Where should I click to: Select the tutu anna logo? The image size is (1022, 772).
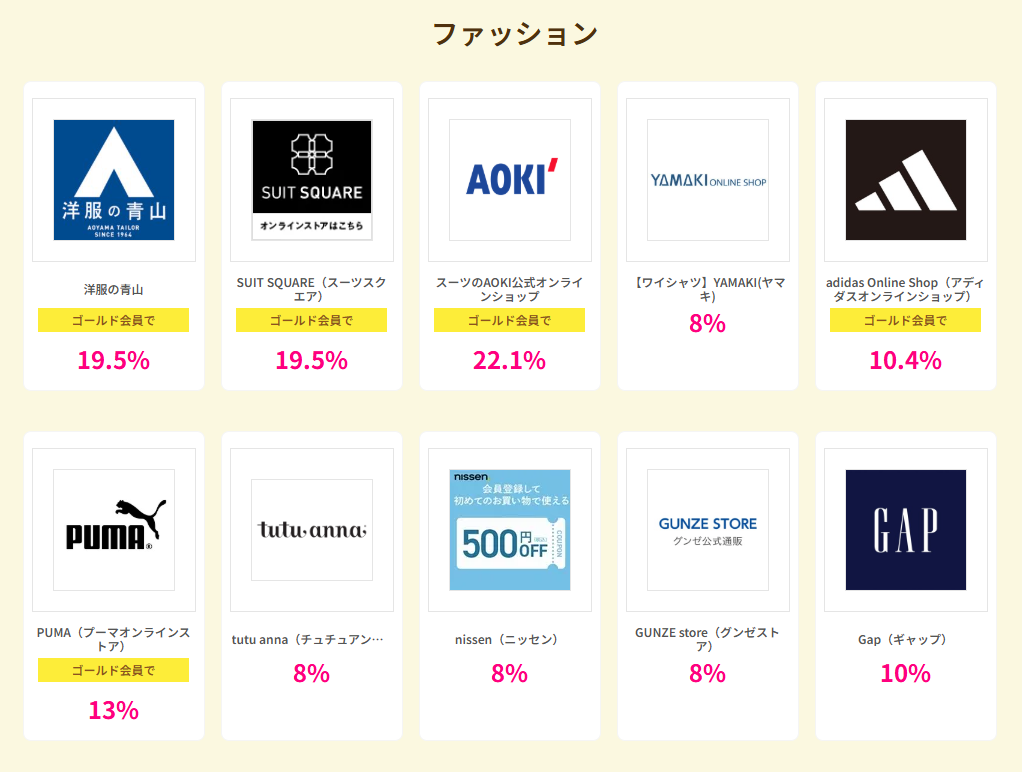312,530
